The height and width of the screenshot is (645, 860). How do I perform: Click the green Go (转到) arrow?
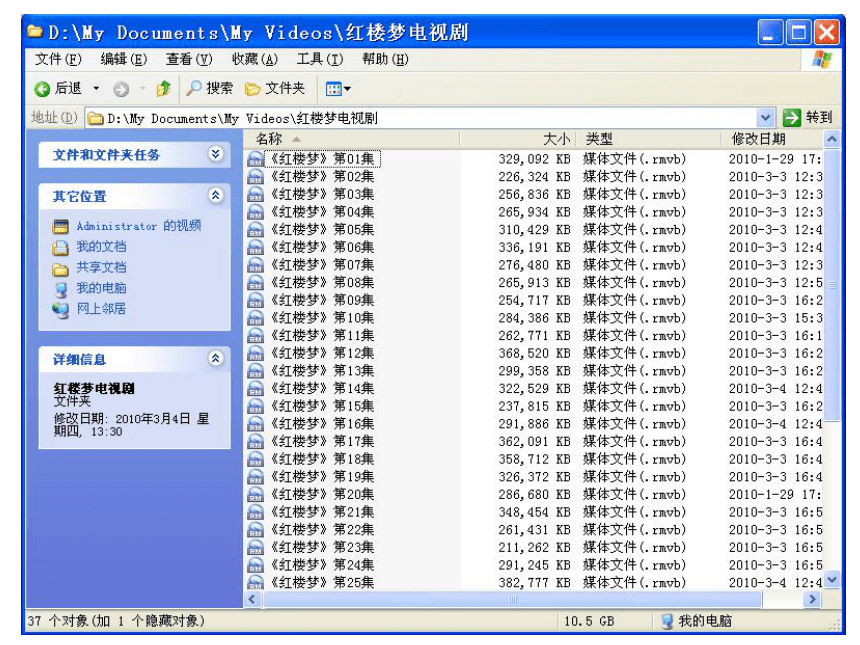791,117
